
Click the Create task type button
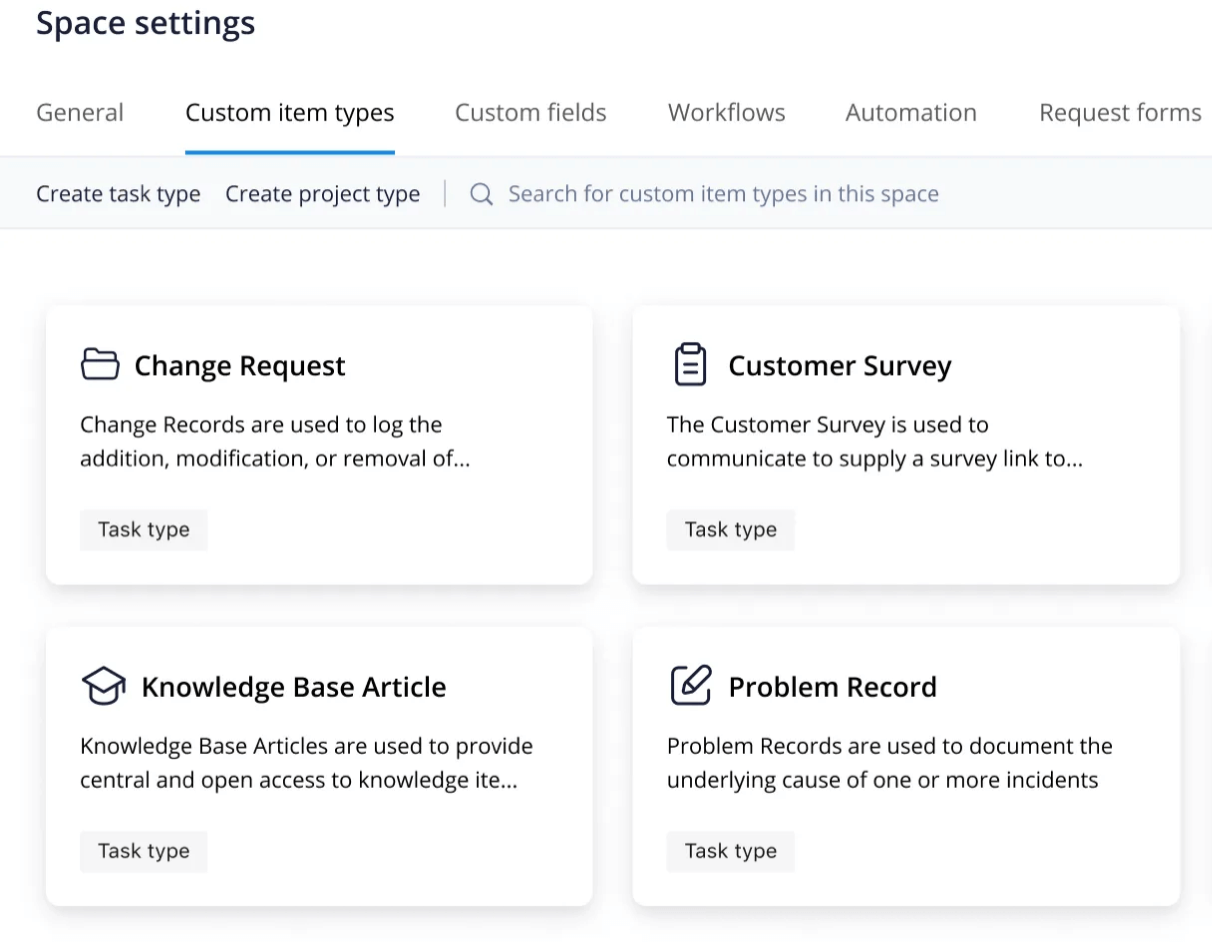tap(118, 194)
